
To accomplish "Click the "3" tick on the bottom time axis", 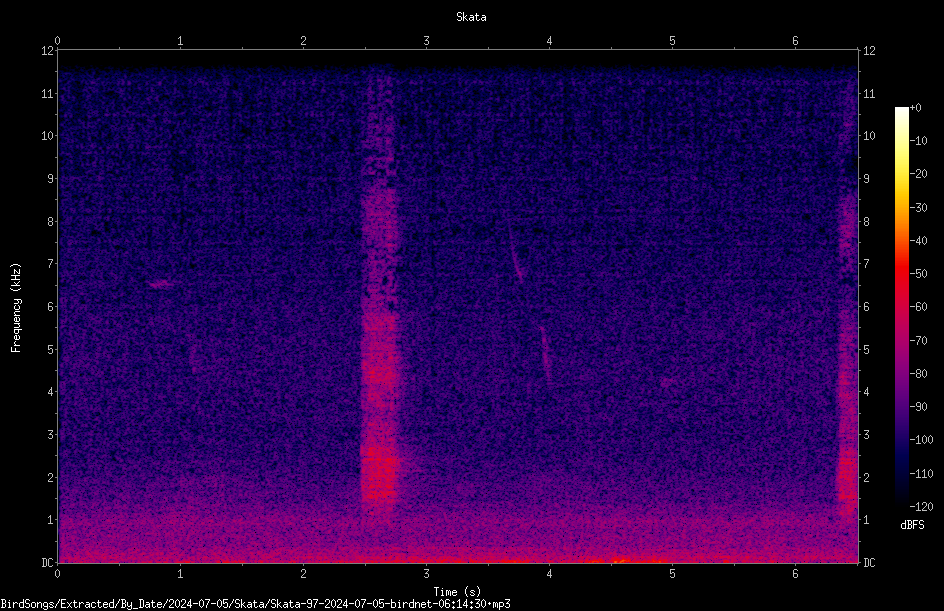I will (x=426, y=574).
